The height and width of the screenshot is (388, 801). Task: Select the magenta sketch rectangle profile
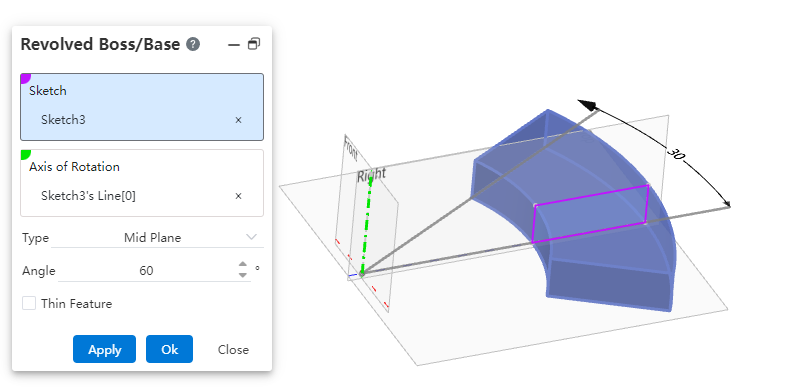point(591,214)
